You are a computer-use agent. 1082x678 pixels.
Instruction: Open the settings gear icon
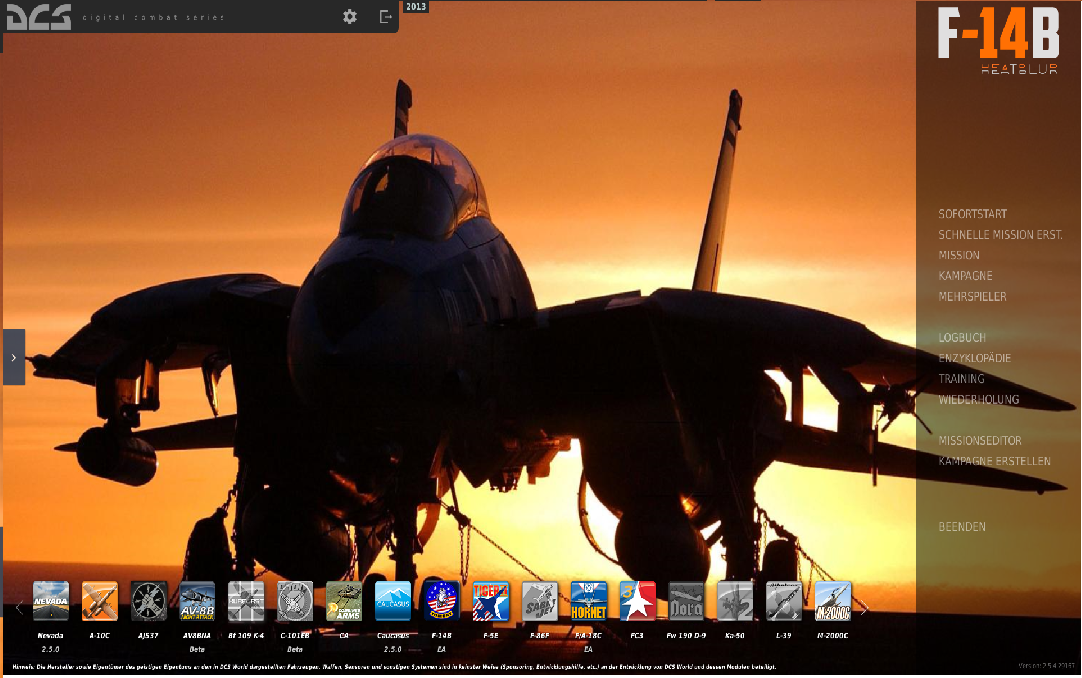click(350, 17)
